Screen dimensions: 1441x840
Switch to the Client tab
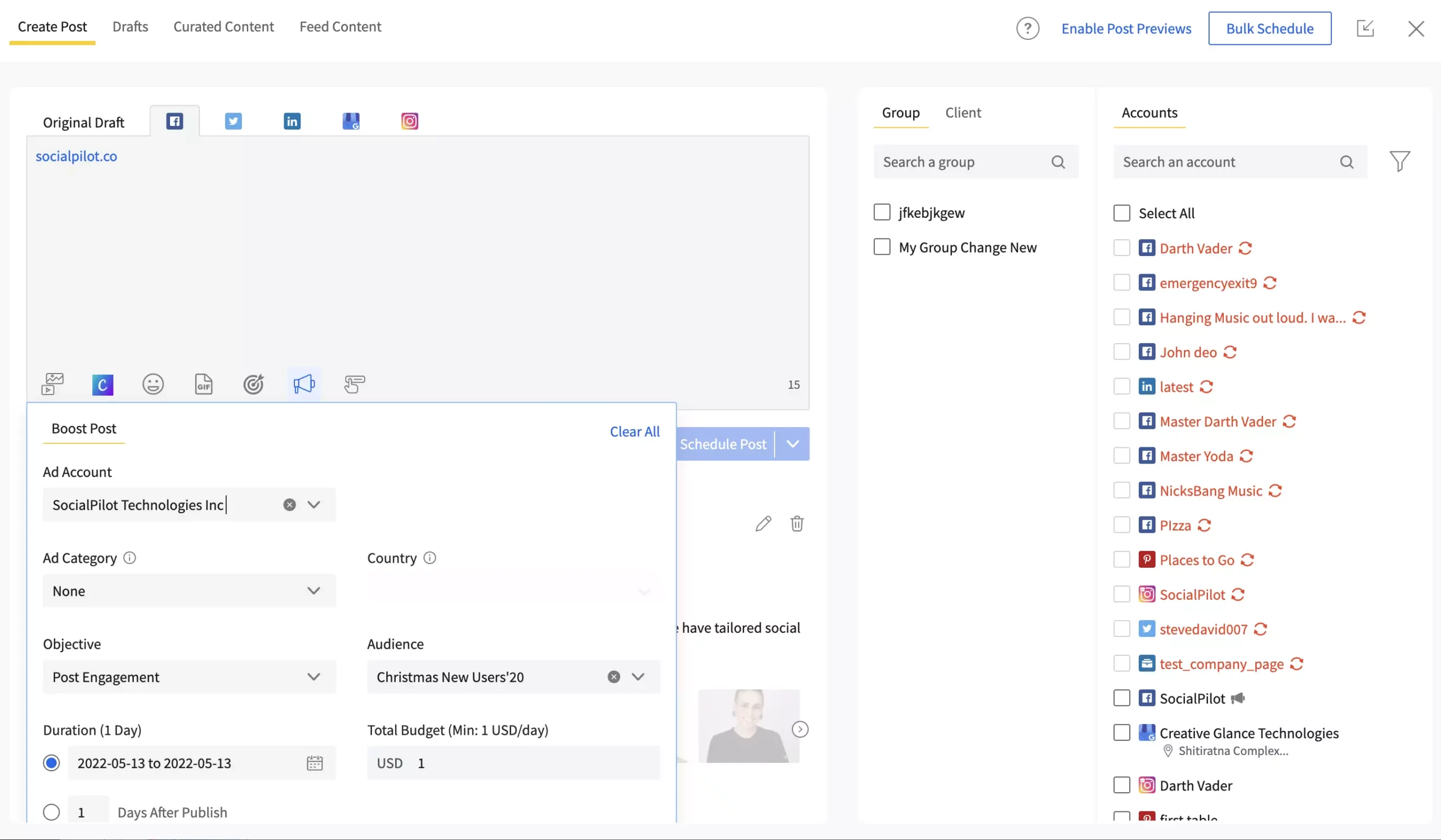coord(963,113)
